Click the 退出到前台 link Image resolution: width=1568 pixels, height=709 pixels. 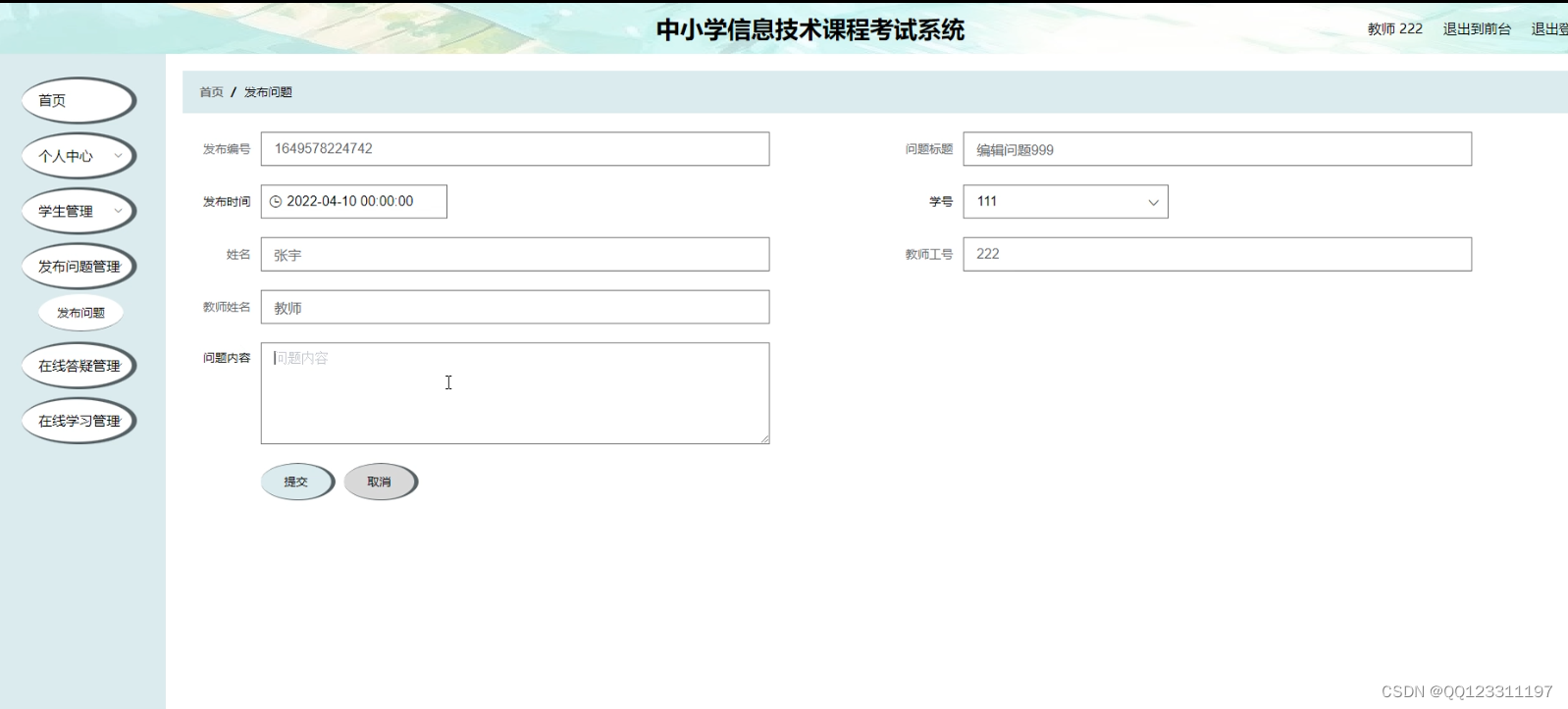[1477, 29]
